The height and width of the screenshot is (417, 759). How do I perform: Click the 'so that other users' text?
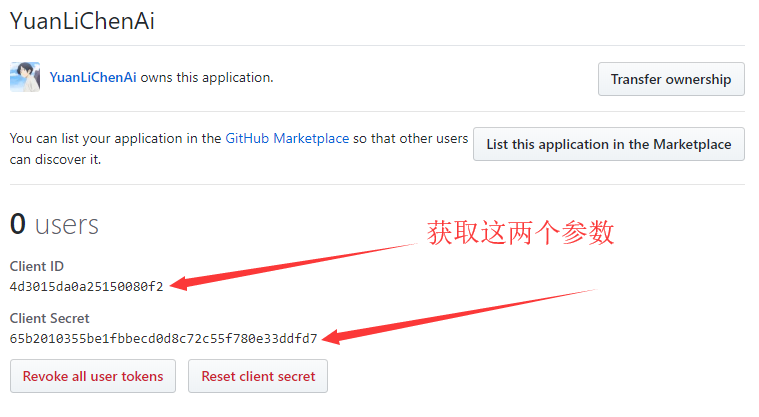tap(411, 138)
